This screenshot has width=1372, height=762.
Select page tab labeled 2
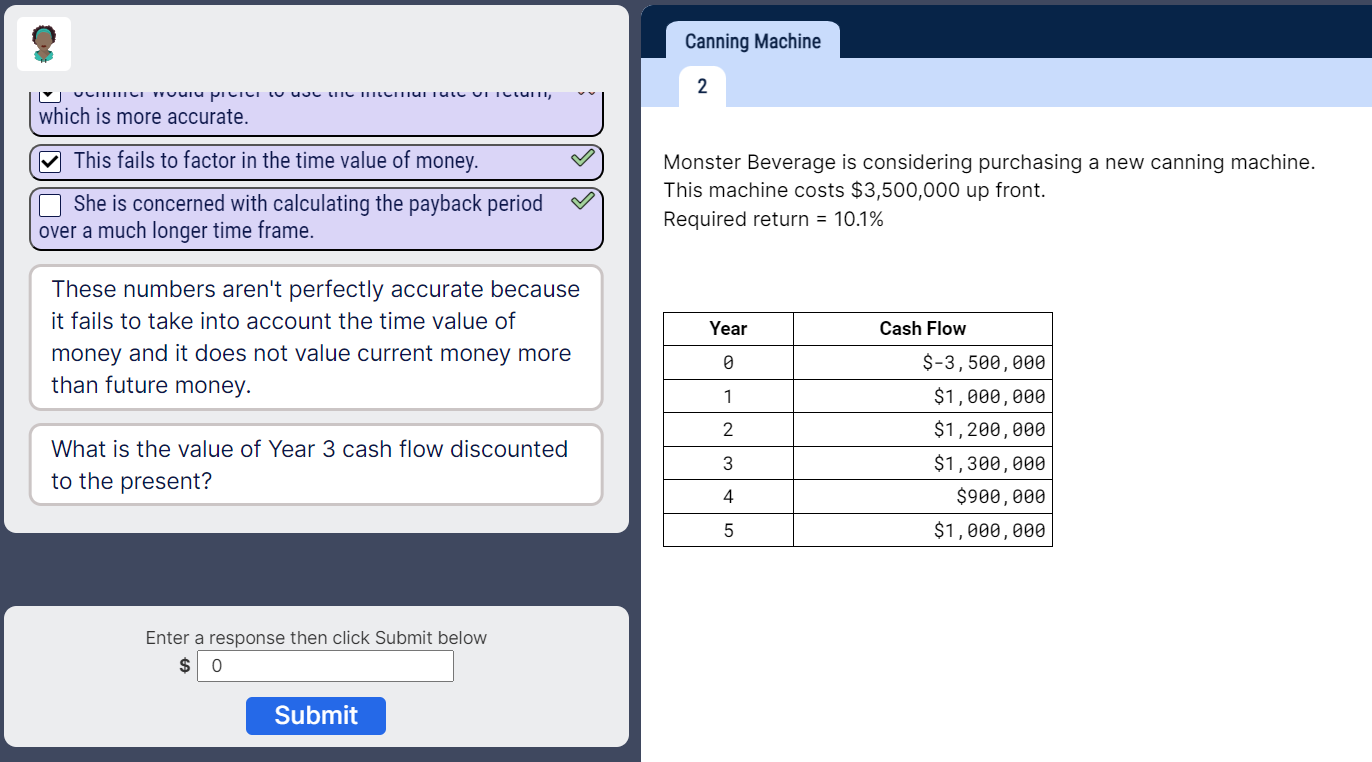coord(701,86)
